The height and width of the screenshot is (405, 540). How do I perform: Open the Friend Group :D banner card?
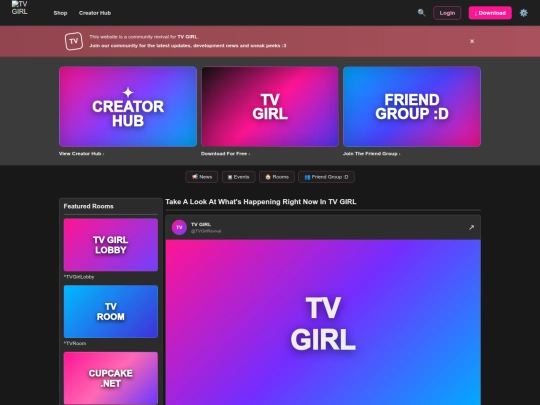[x=412, y=107]
